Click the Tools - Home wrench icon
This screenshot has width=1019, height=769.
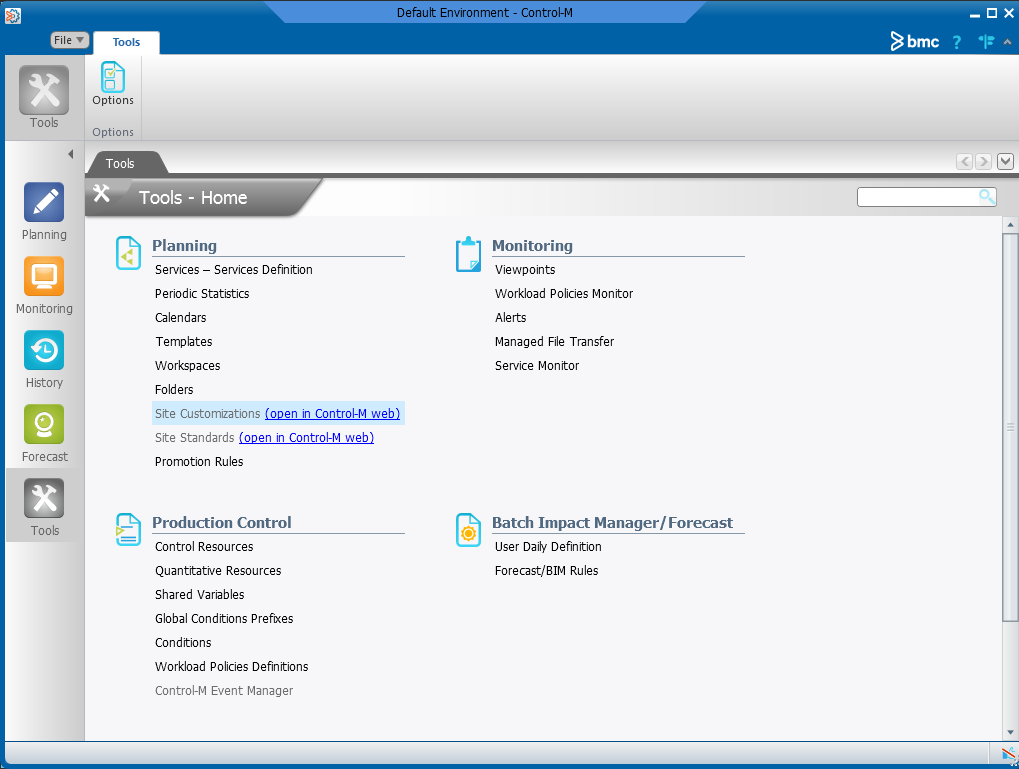[x=101, y=193]
